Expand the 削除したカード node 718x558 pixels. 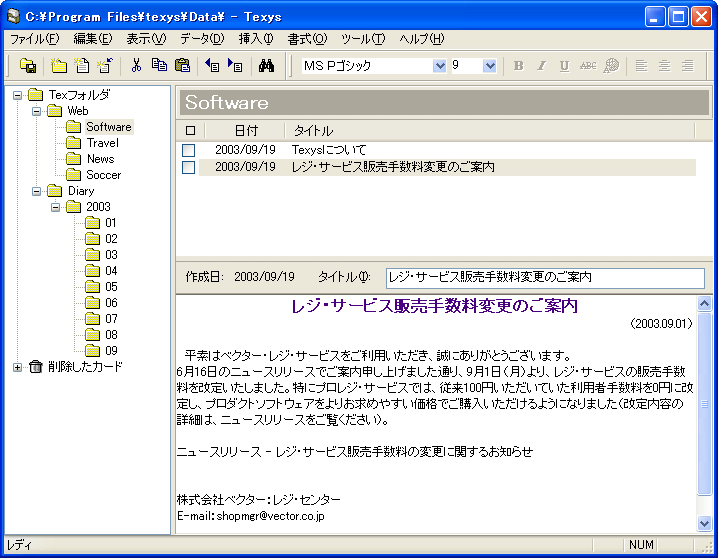pyautogui.click(x=17, y=367)
